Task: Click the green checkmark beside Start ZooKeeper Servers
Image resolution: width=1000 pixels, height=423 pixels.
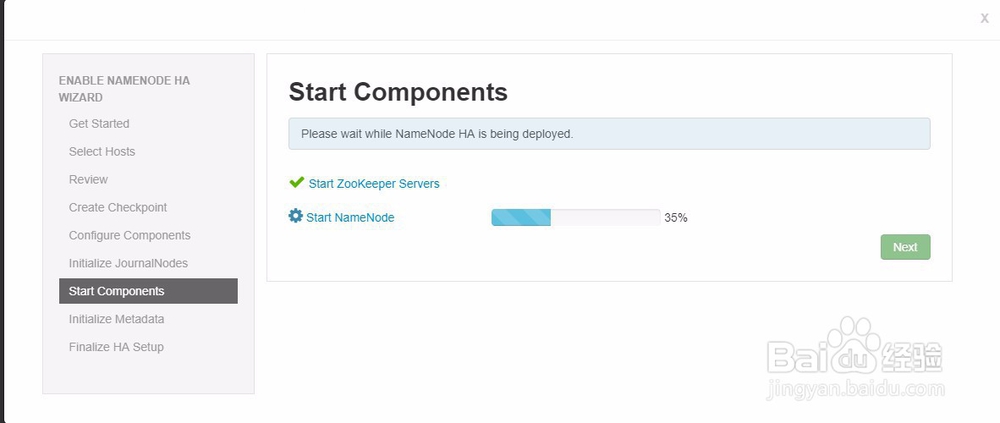Action: [296, 183]
